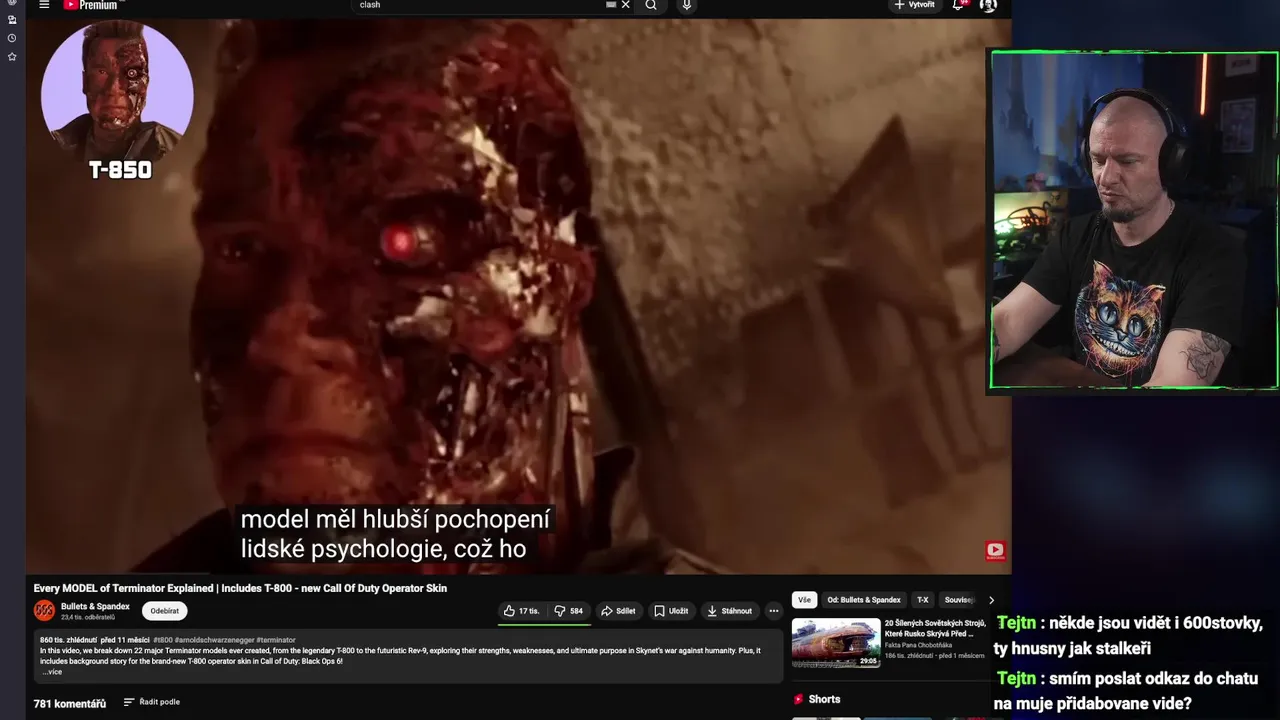Click the main video player area
The image size is (1280, 720).
(518, 296)
